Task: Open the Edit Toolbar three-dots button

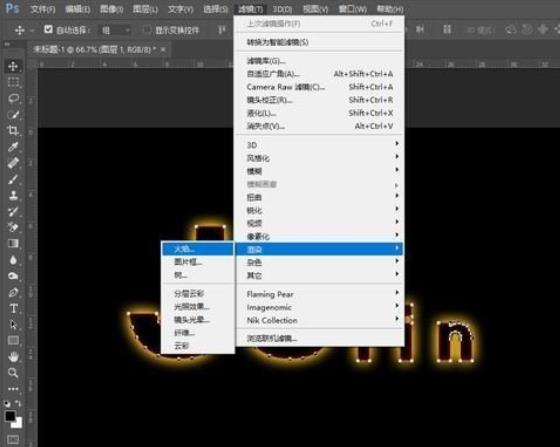Action: 13,389
